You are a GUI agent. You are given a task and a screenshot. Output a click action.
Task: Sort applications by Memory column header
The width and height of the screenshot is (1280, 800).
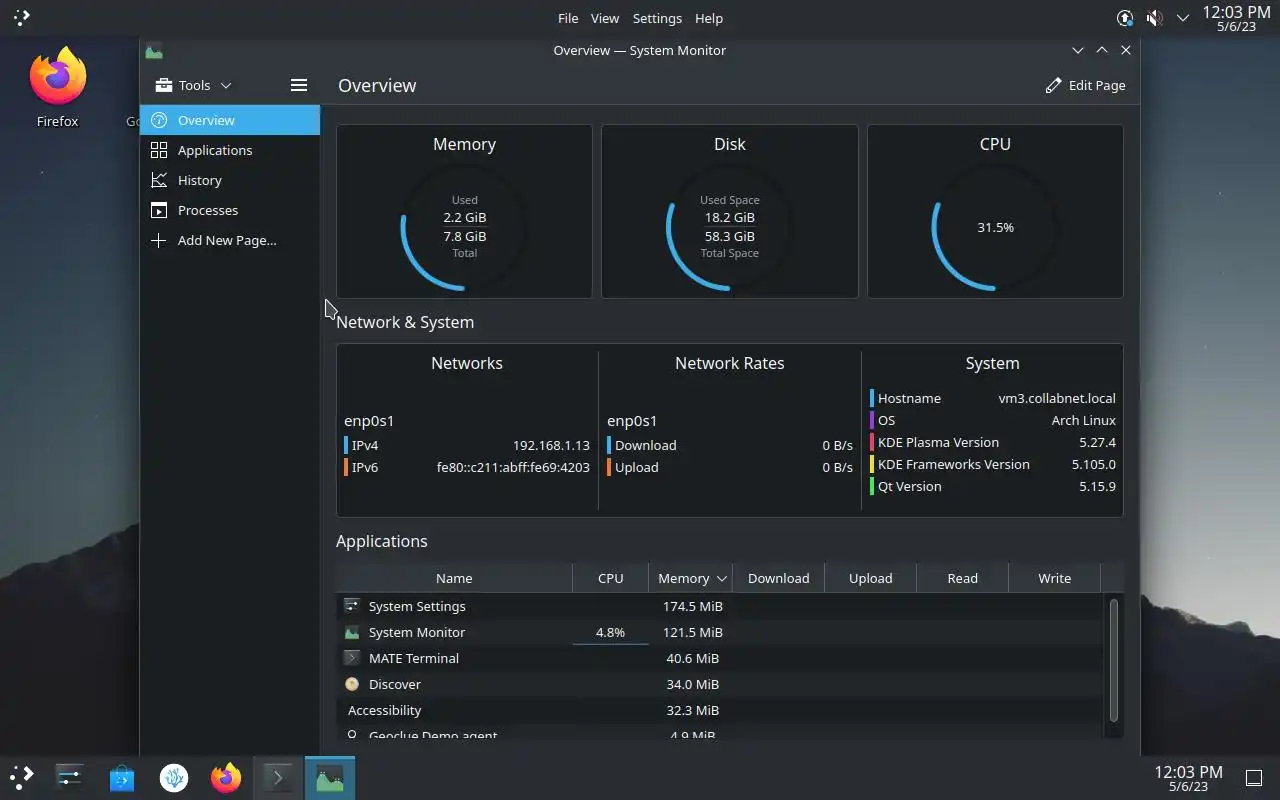pyautogui.click(x=690, y=578)
